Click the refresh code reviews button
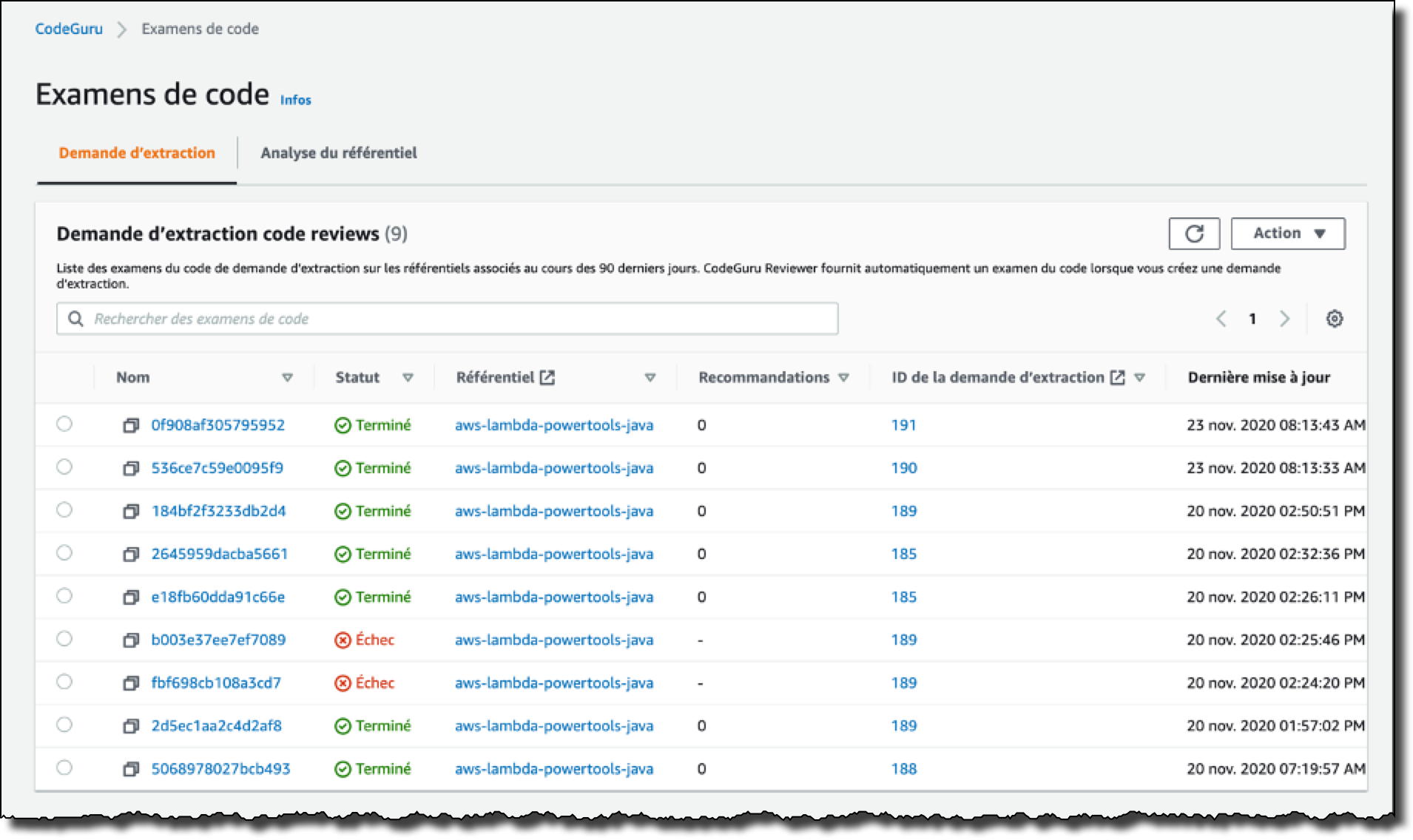This screenshot has height=840, width=1413. click(x=1194, y=234)
